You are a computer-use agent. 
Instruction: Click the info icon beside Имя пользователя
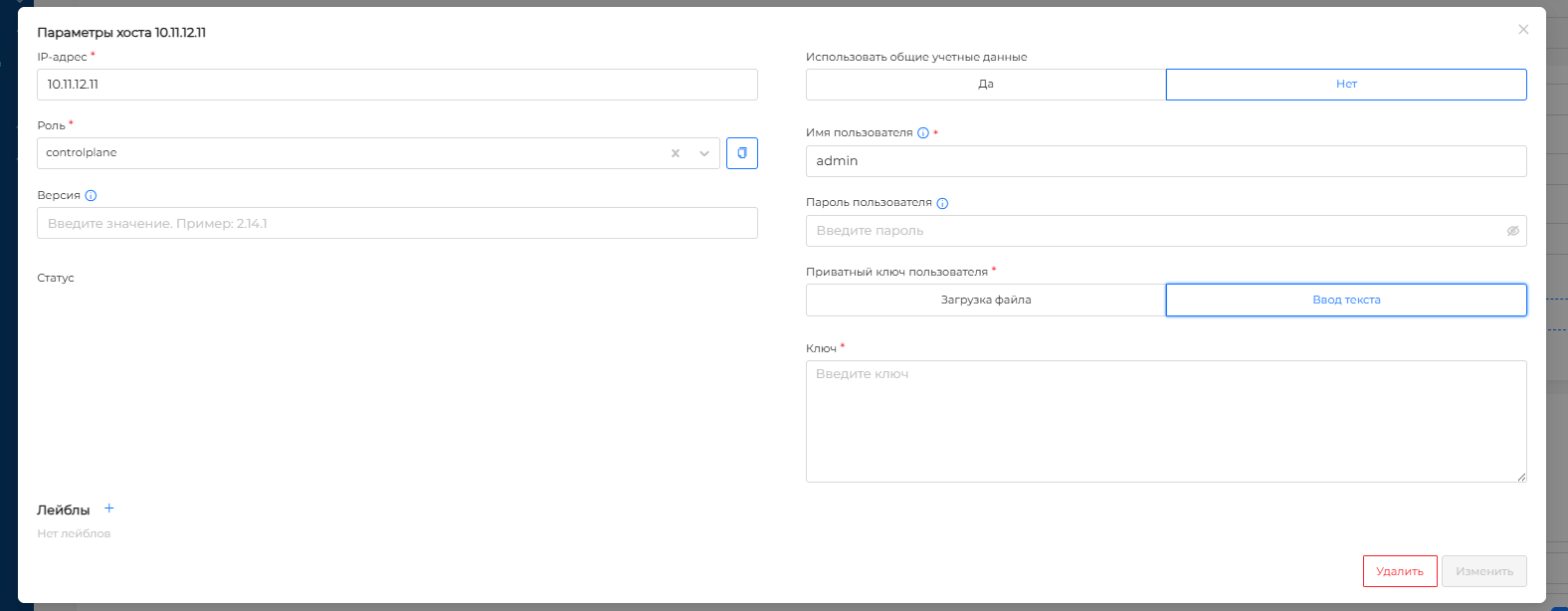click(x=923, y=133)
